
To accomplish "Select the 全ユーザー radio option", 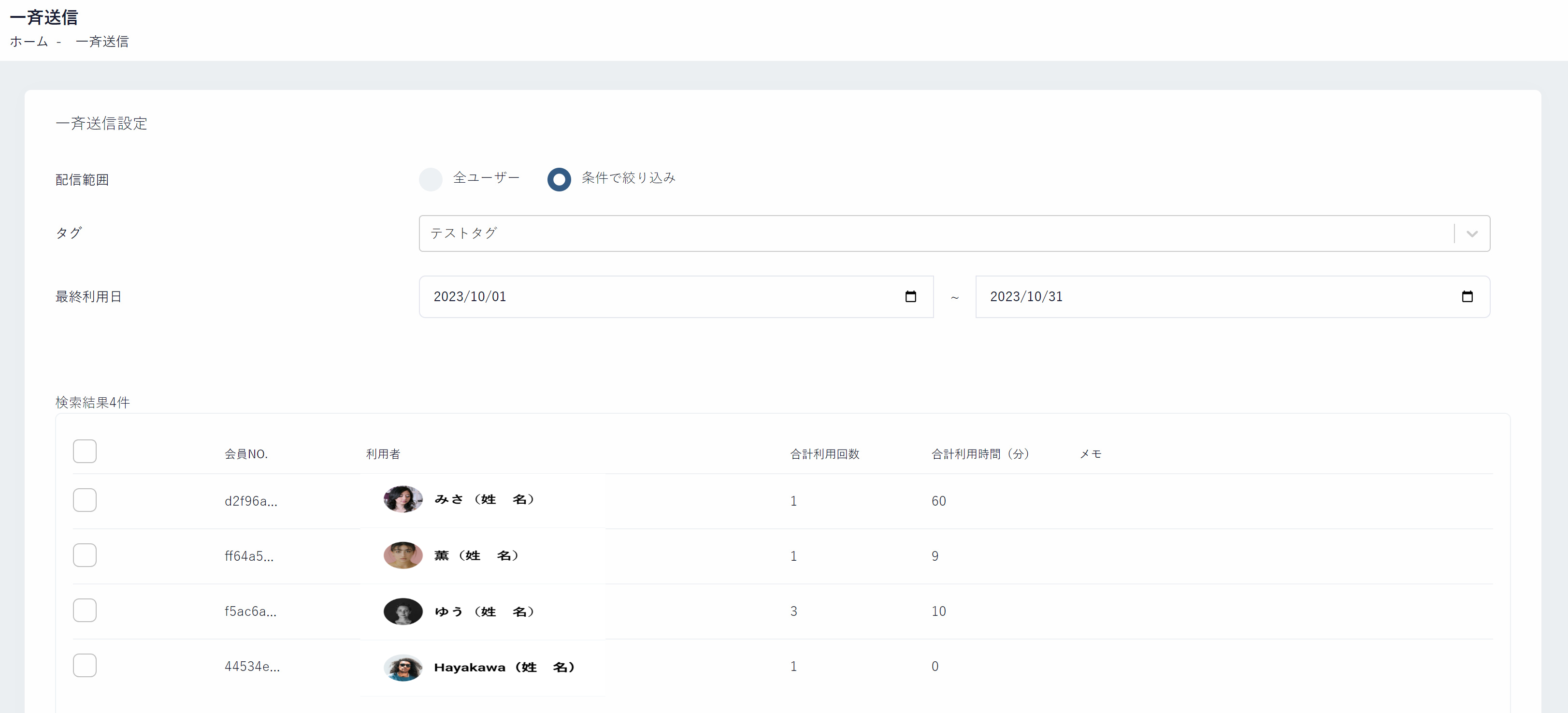I will 431,179.
